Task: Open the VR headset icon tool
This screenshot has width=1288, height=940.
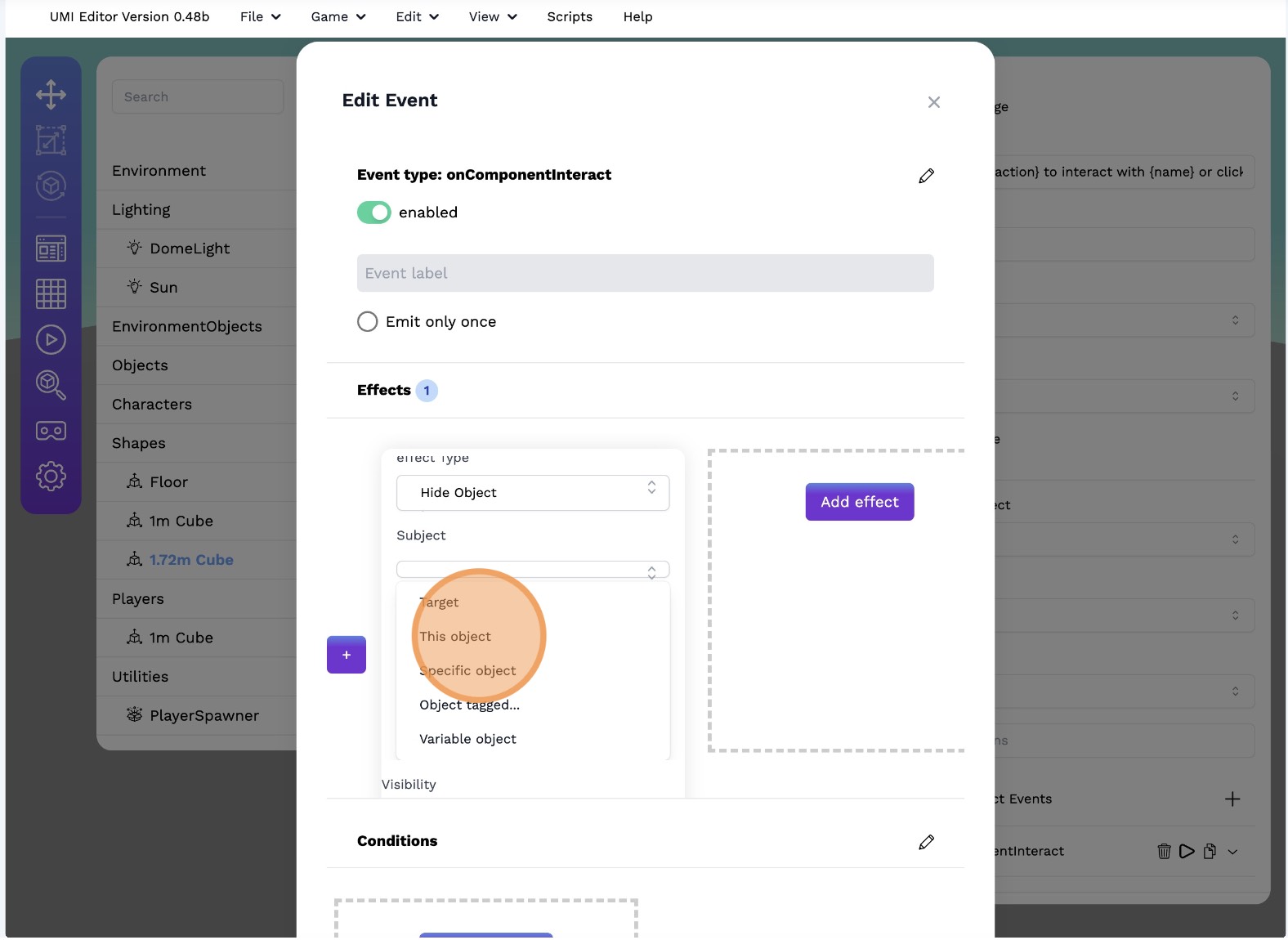Action: (51, 431)
